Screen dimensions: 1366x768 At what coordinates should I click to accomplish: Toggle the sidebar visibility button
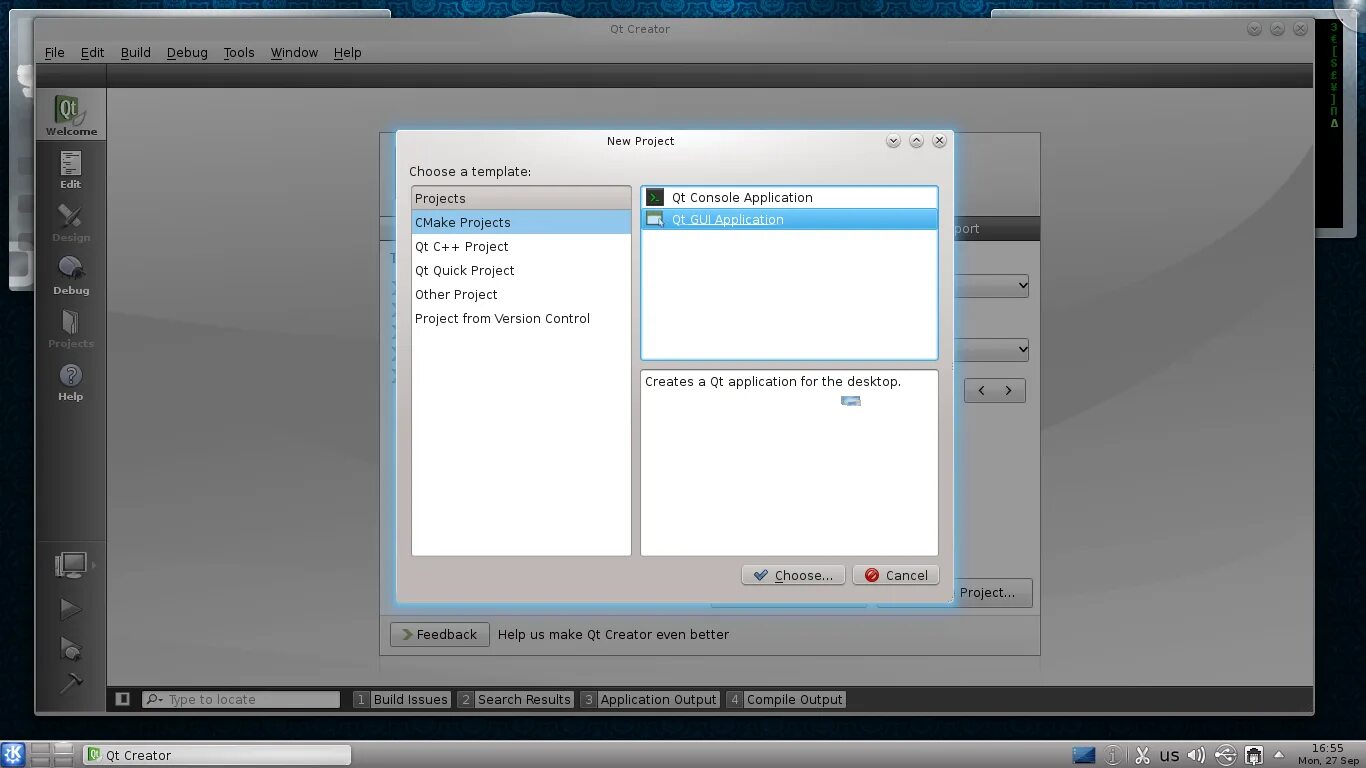coord(123,699)
